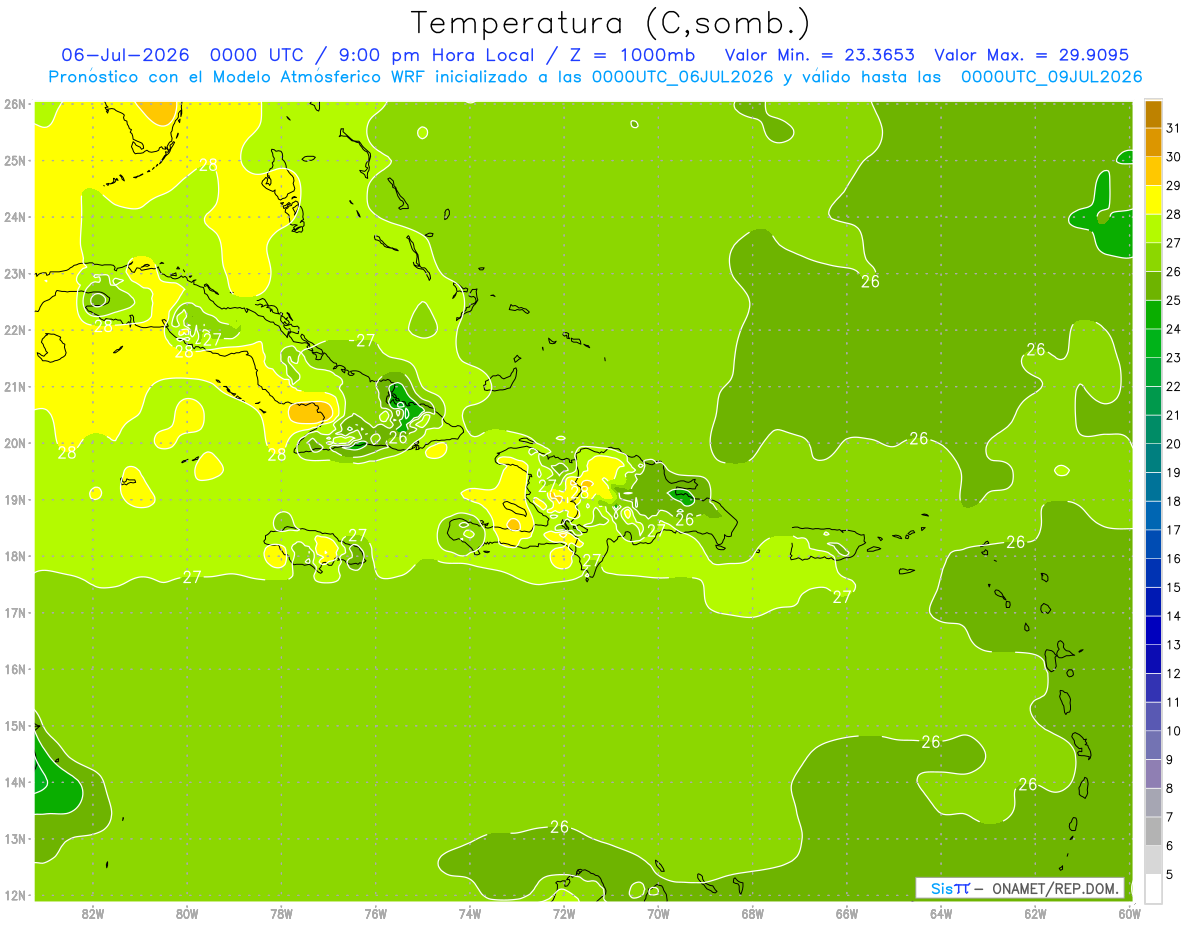
Task: Click the "64W" longitude axis label
Action: click(x=941, y=913)
